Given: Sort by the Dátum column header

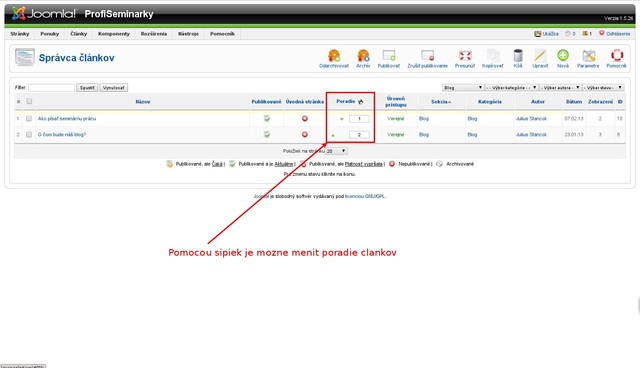Looking at the screenshot, I should 574,102.
